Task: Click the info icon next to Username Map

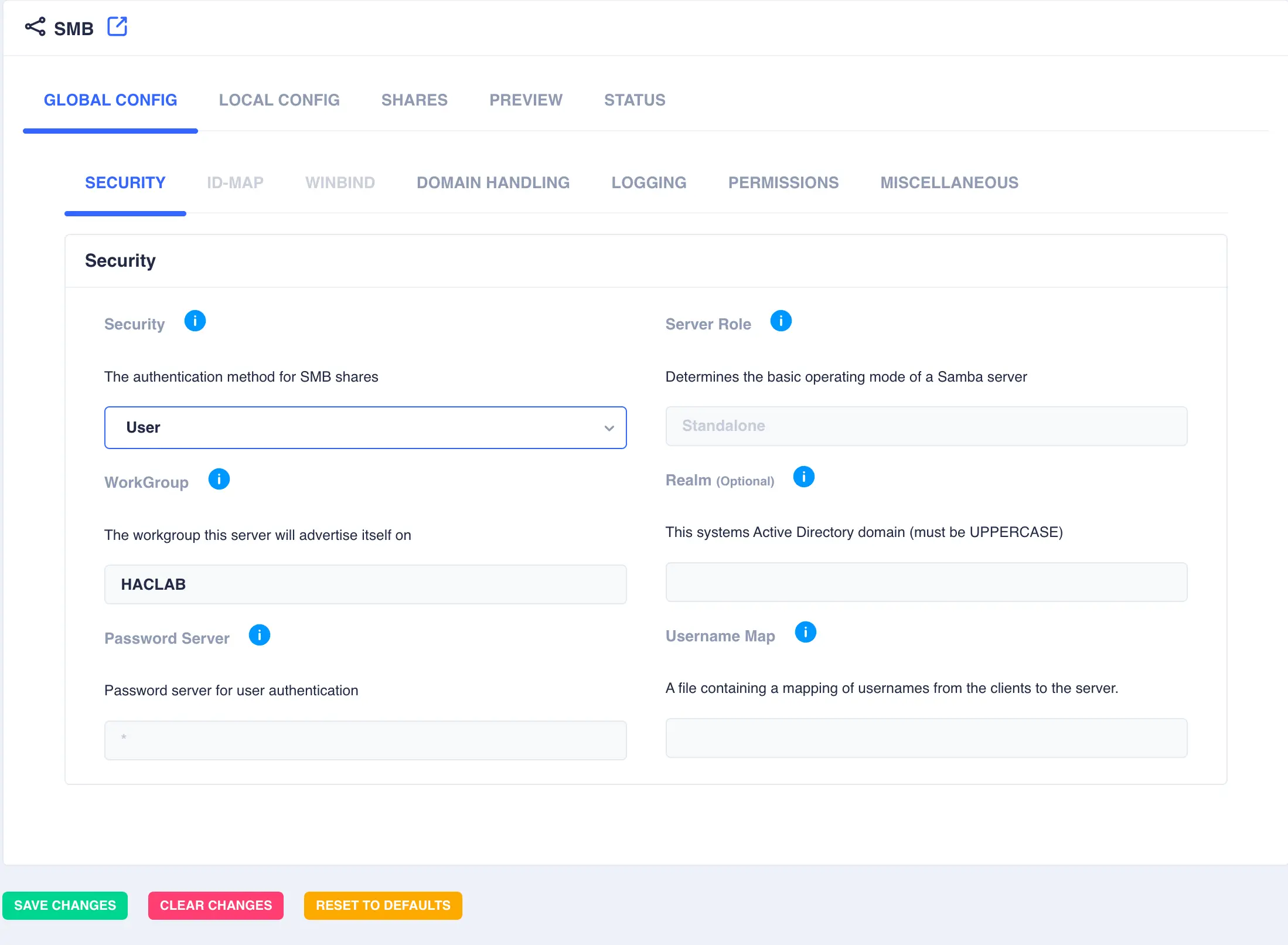Action: pyautogui.click(x=806, y=633)
